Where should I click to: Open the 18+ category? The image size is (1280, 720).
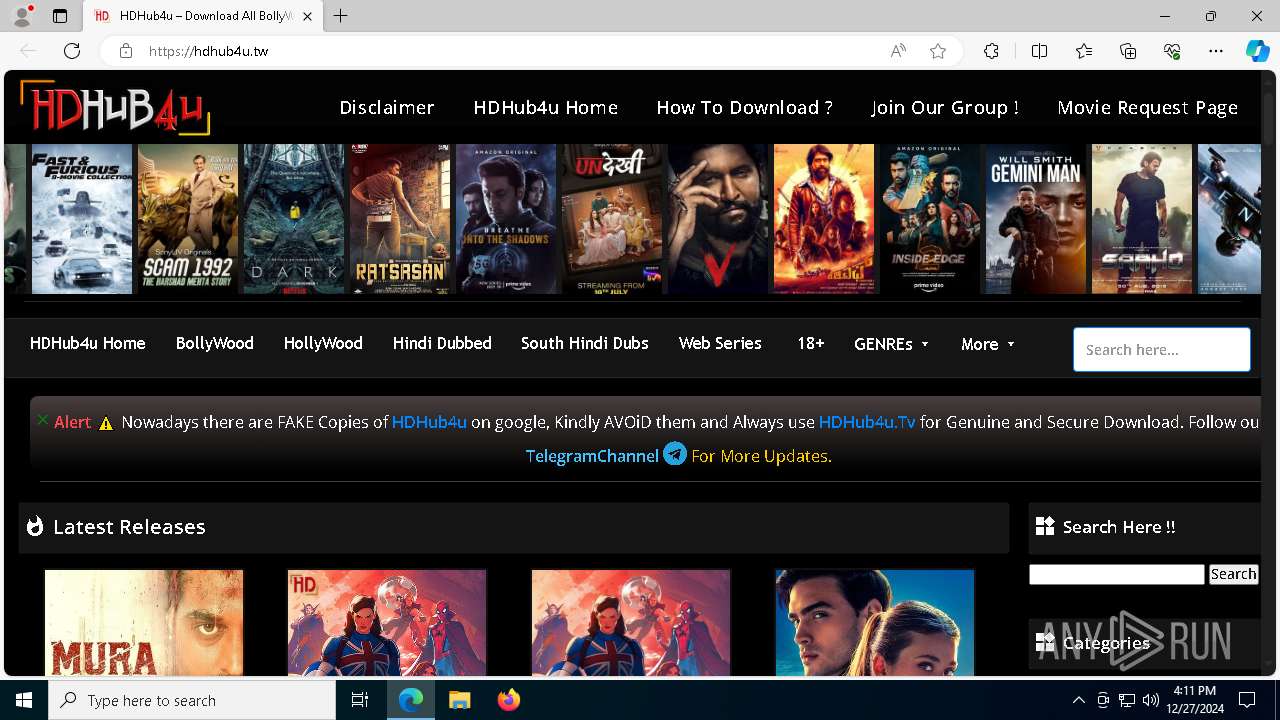coord(811,343)
